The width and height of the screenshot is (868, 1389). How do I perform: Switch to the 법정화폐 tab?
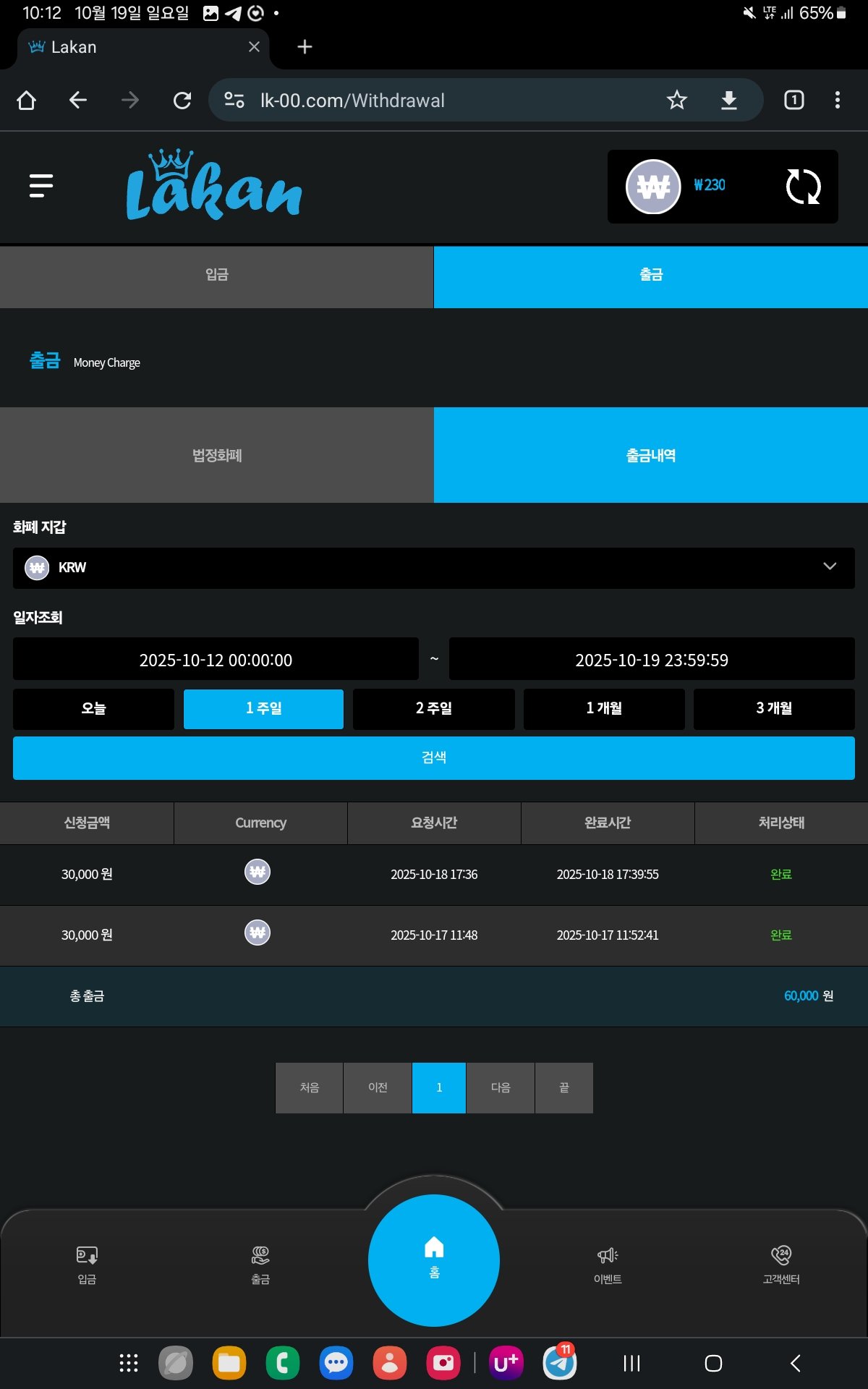216,455
